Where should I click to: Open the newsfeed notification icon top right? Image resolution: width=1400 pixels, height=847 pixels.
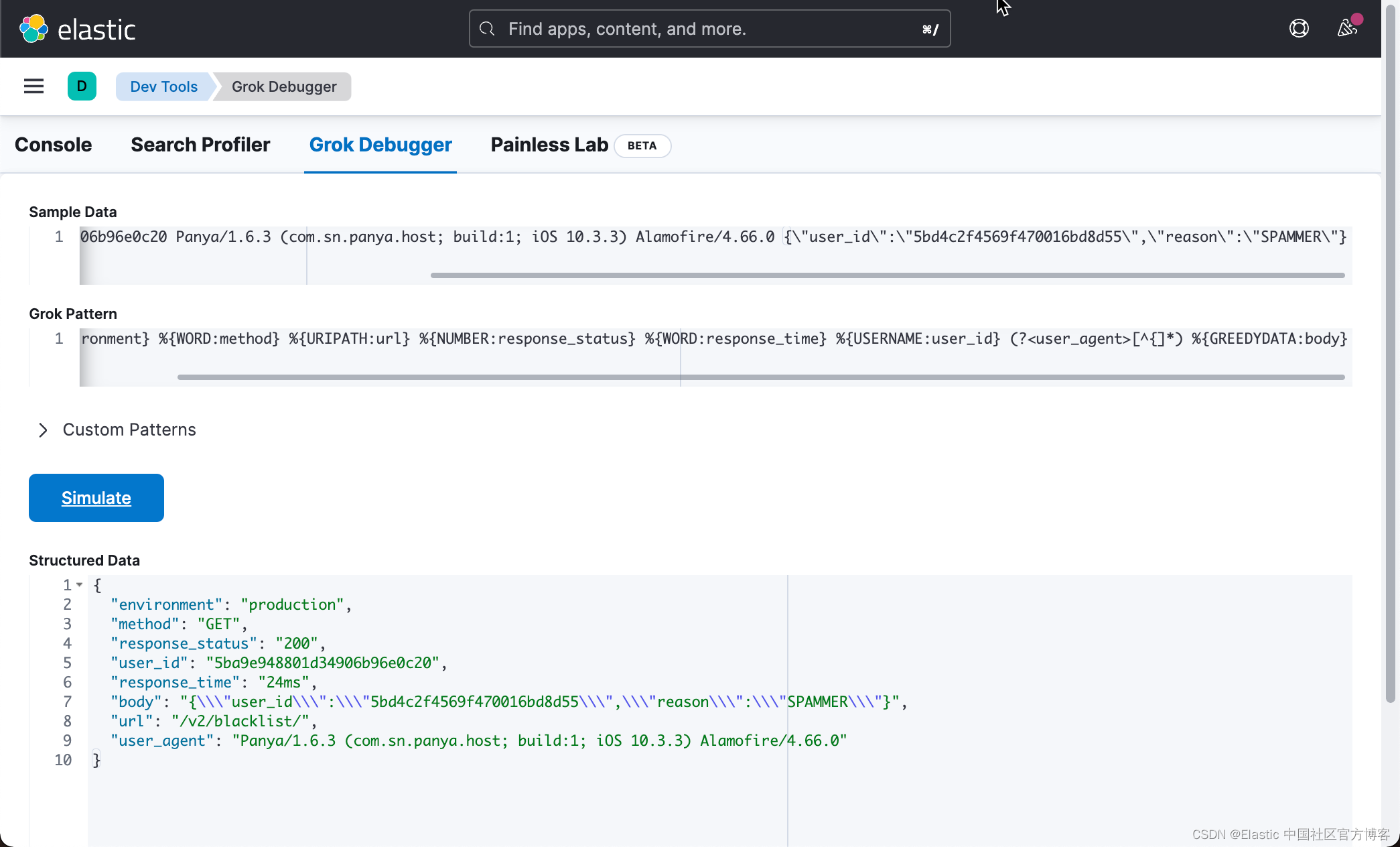pyautogui.click(x=1348, y=28)
